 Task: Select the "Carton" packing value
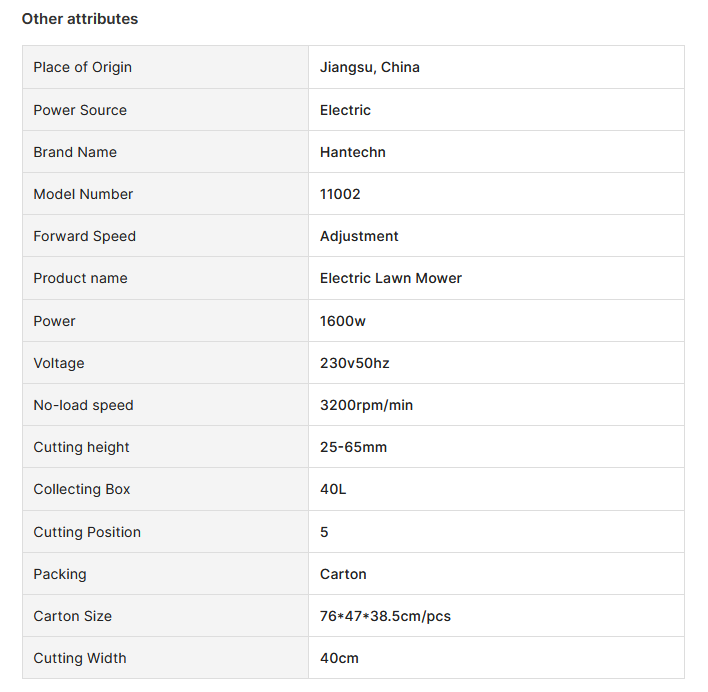pos(343,574)
